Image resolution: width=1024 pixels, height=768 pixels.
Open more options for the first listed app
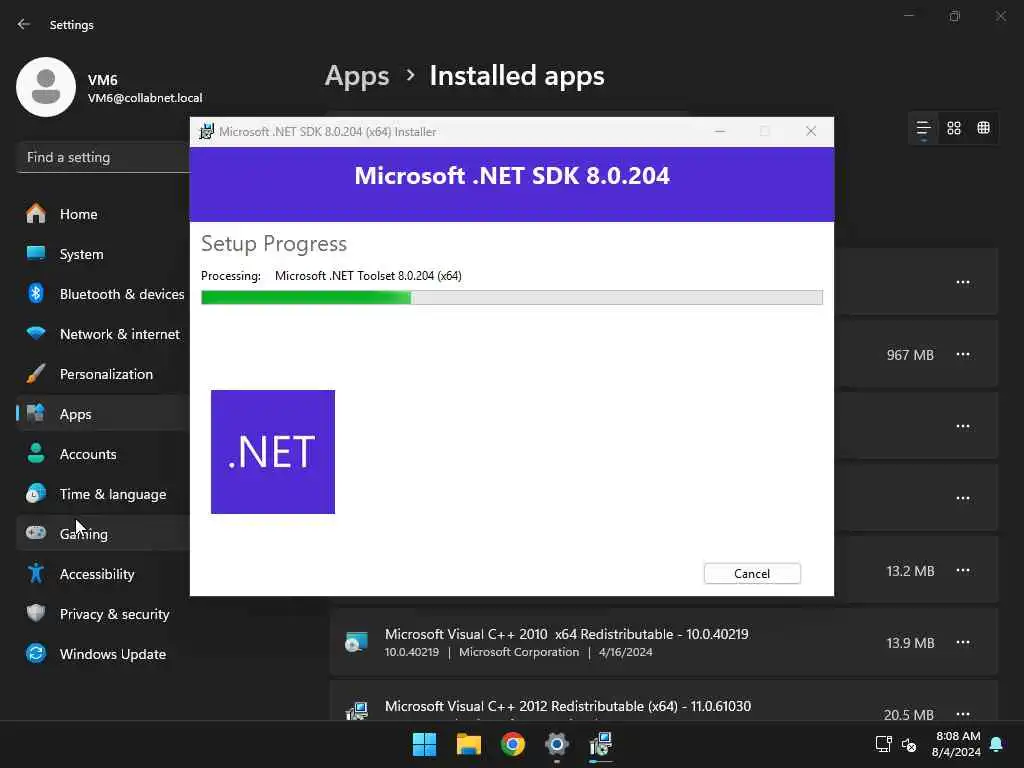pyautogui.click(x=963, y=282)
